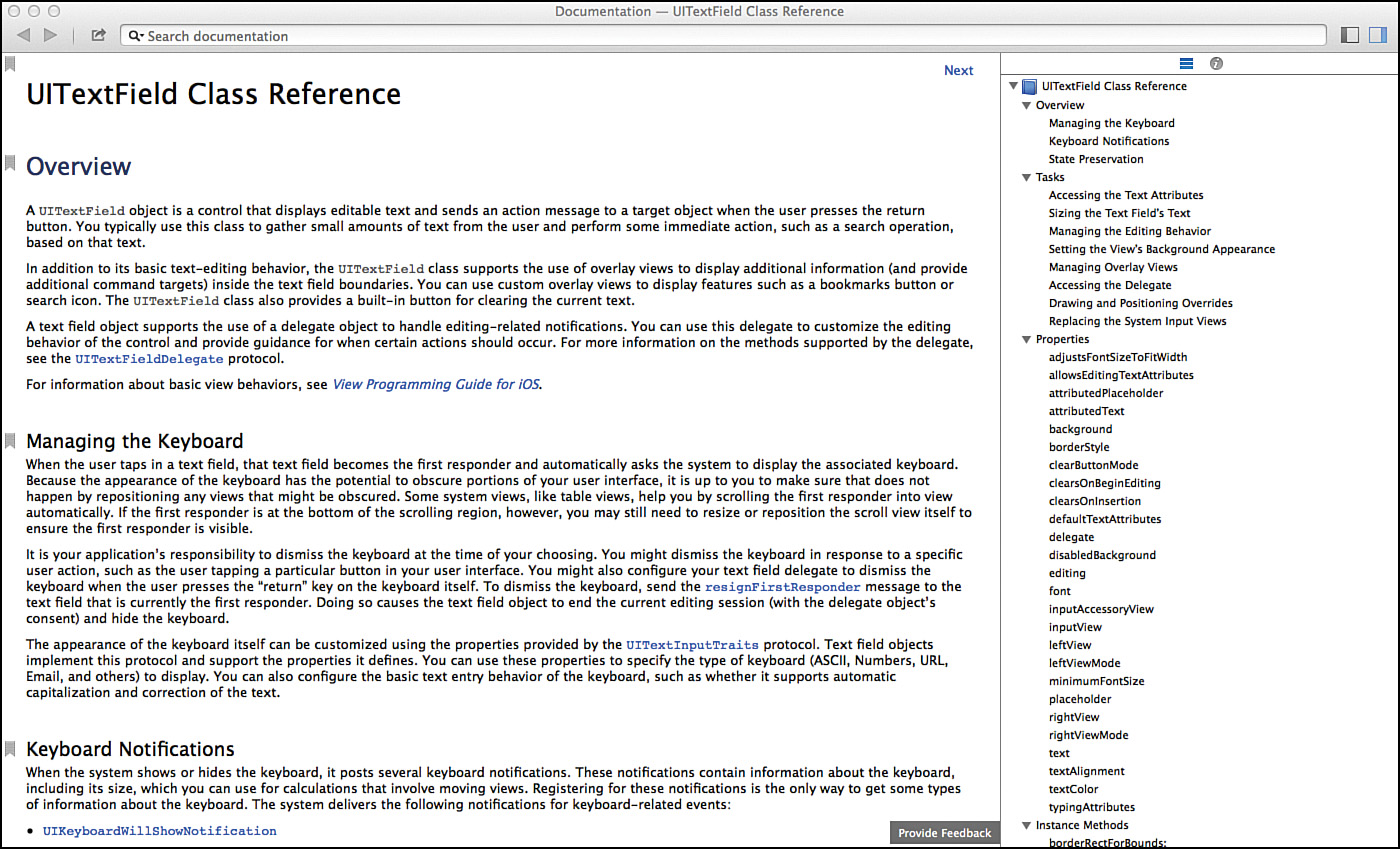Select the borderStyle property
Viewport: 1400px width, 849px height.
coord(1079,447)
